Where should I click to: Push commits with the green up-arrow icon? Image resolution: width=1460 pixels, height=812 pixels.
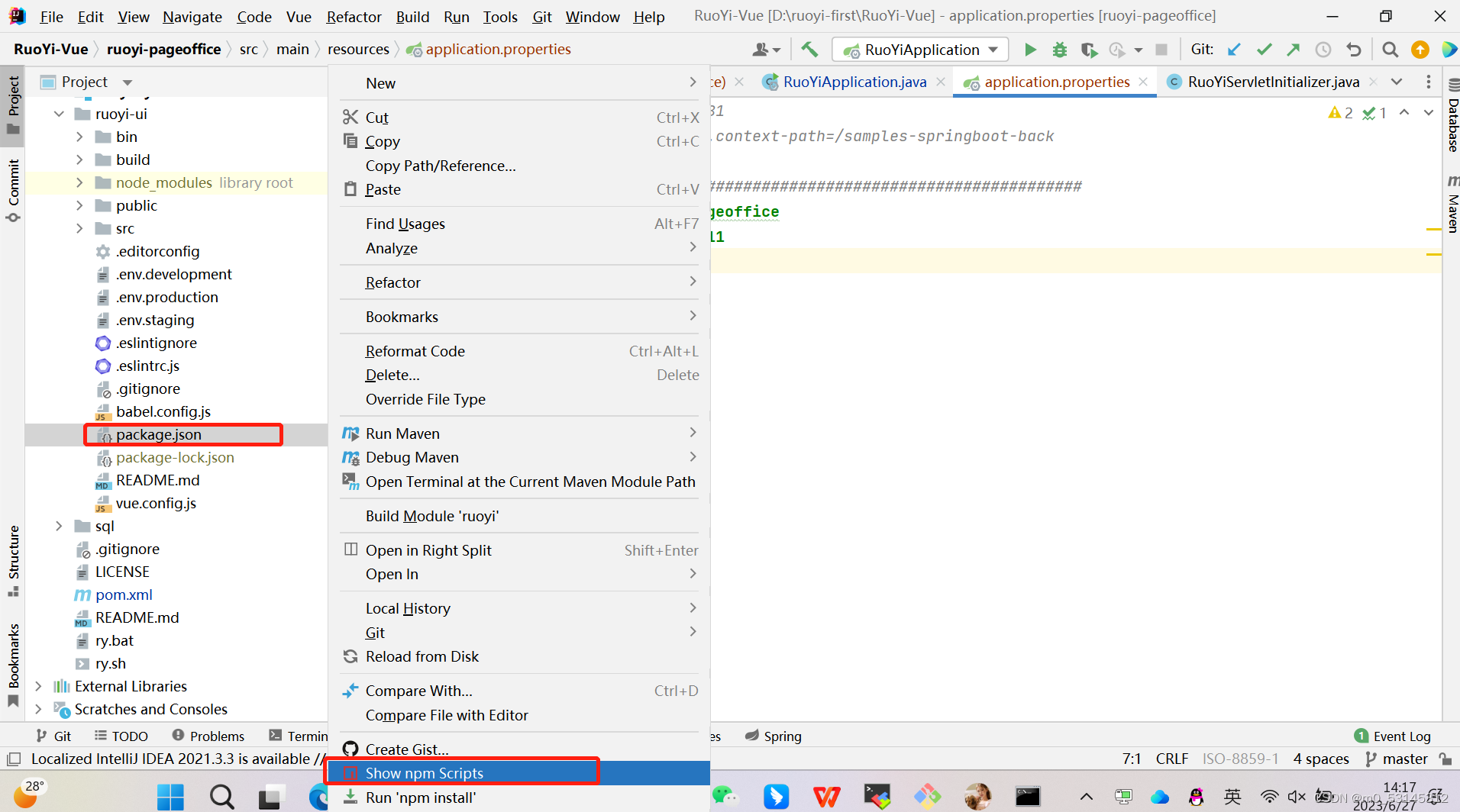click(1294, 49)
